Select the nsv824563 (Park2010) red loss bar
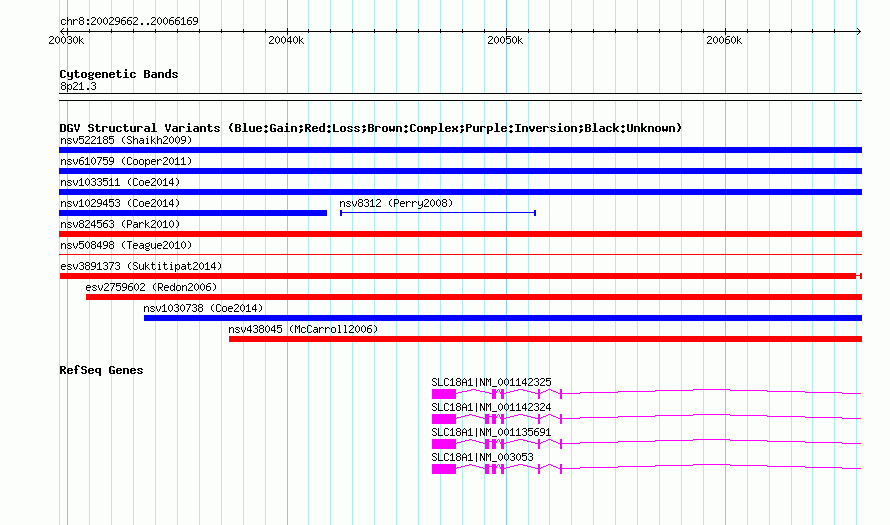890x525 pixels. pyautogui.click(x=460, y=234)
